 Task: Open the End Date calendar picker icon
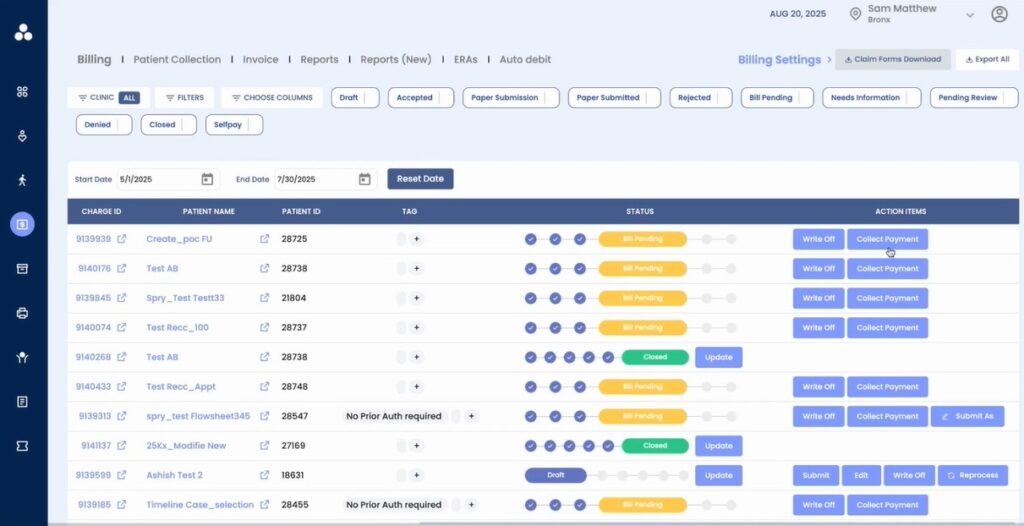click(364, 179)
